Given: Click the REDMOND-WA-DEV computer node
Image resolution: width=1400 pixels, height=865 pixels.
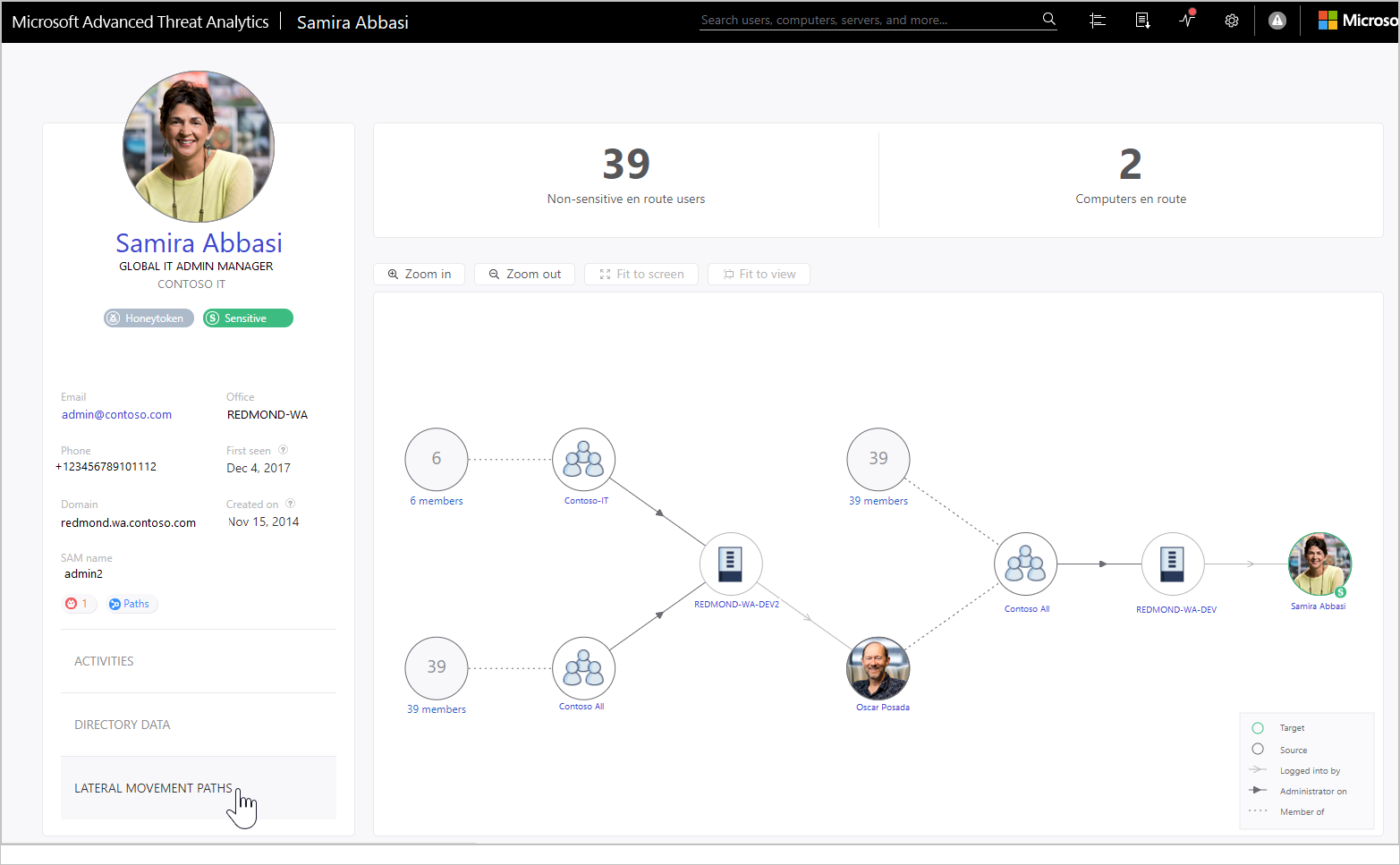Looking at the screenshot, I should [x=1172, y=564].
